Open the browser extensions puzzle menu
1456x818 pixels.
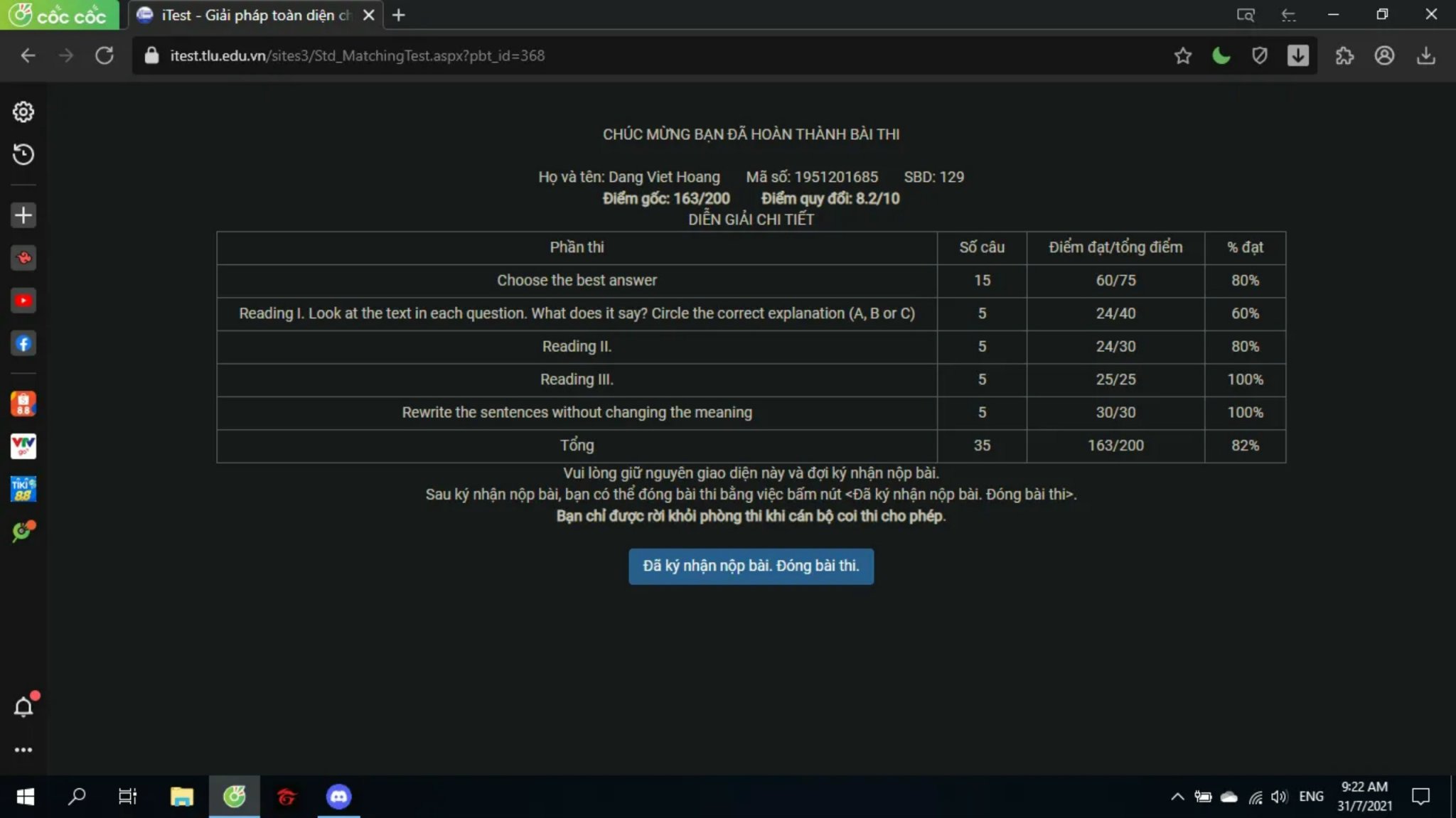[1344, 55]
